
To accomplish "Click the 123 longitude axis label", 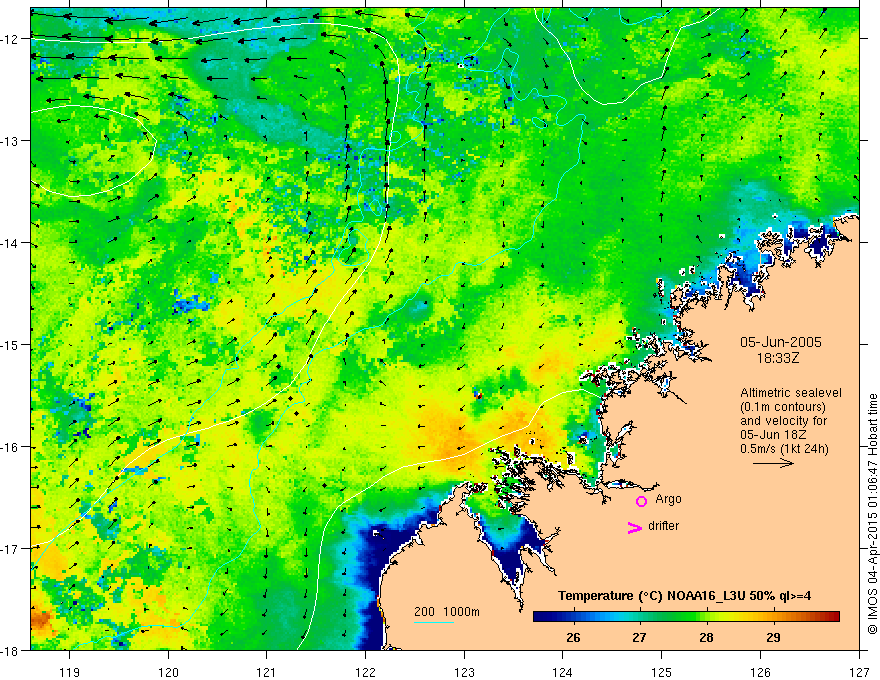I will click(464, 672).
